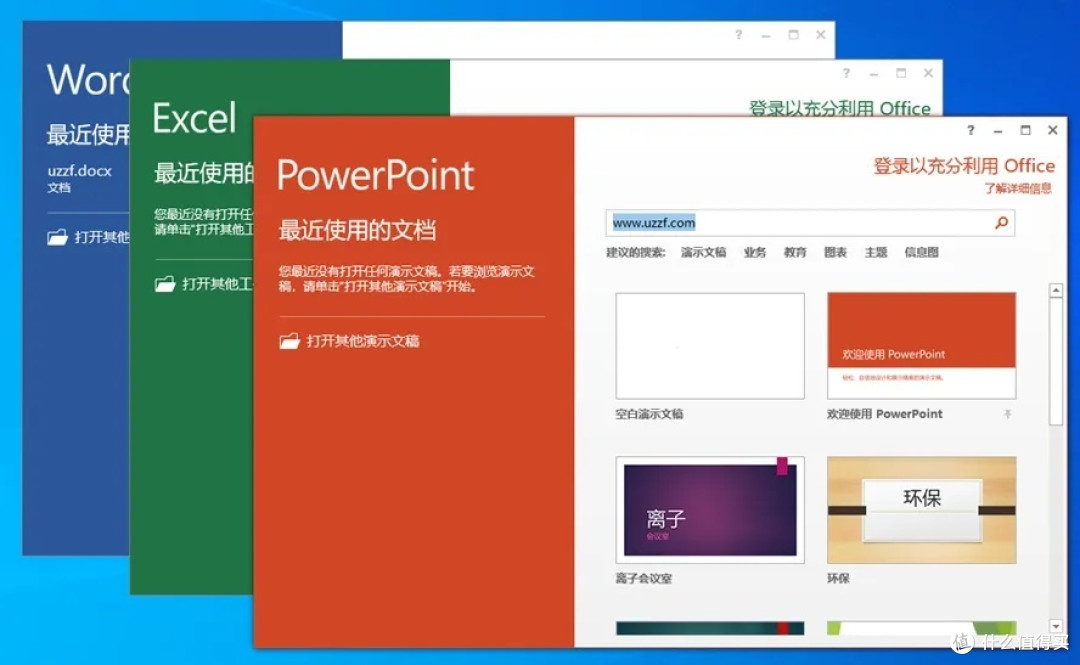The width and height of the screenshot is (1080, 665).
Task: Click the 空白演示文稿 label
Action: pyautogui.click(x=649, y=414)
